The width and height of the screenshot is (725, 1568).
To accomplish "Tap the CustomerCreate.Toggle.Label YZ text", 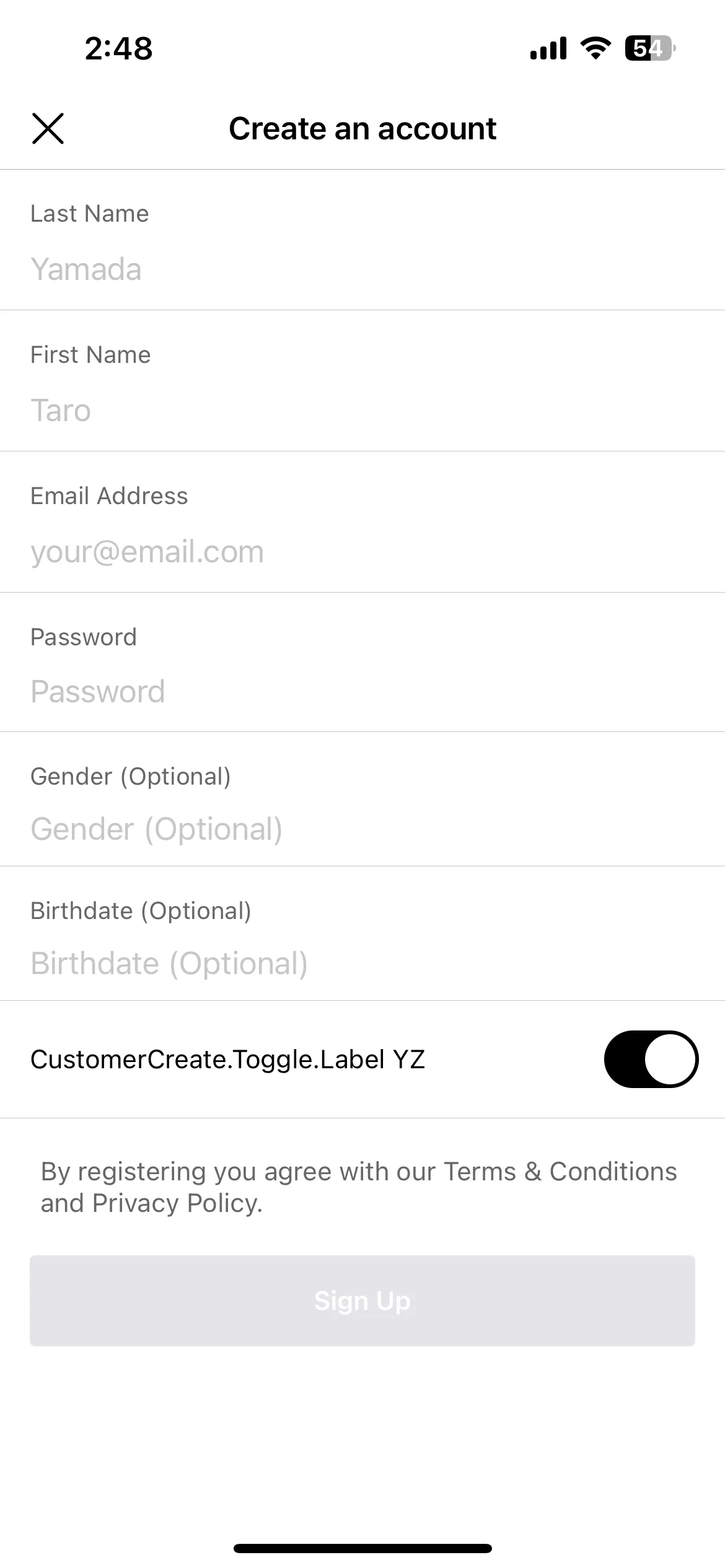I will pos(227,1060).
